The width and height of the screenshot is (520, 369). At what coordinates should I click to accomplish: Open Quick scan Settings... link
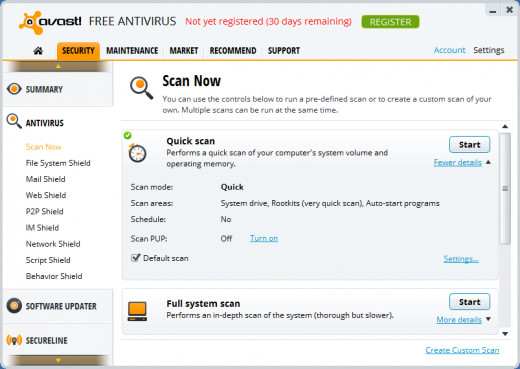click(461, 259)
